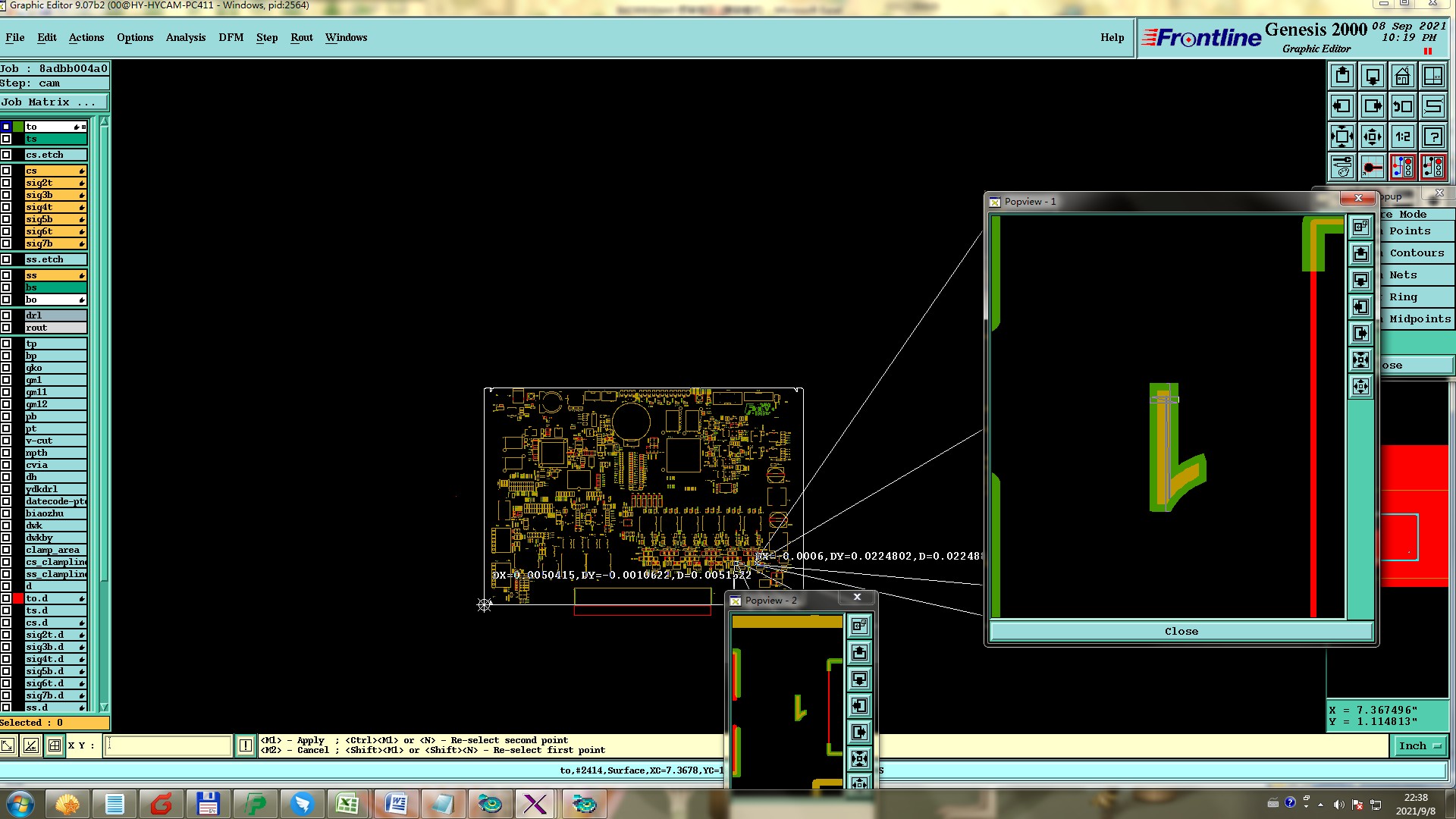Click the question mark help icon
This screenshot has height=819, width=1456.
coord(1432,137)
